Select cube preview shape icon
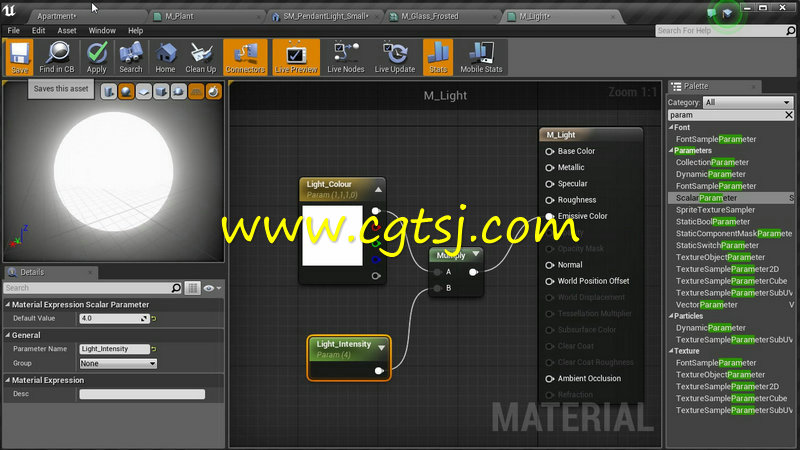 [x=161, y=92]
